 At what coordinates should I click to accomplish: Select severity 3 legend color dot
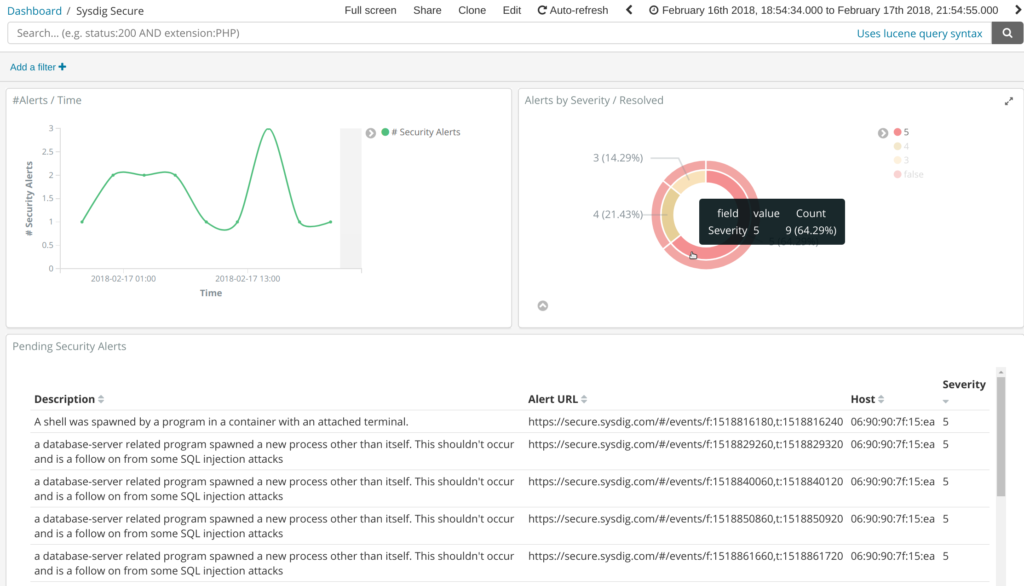tap(897, 160)
